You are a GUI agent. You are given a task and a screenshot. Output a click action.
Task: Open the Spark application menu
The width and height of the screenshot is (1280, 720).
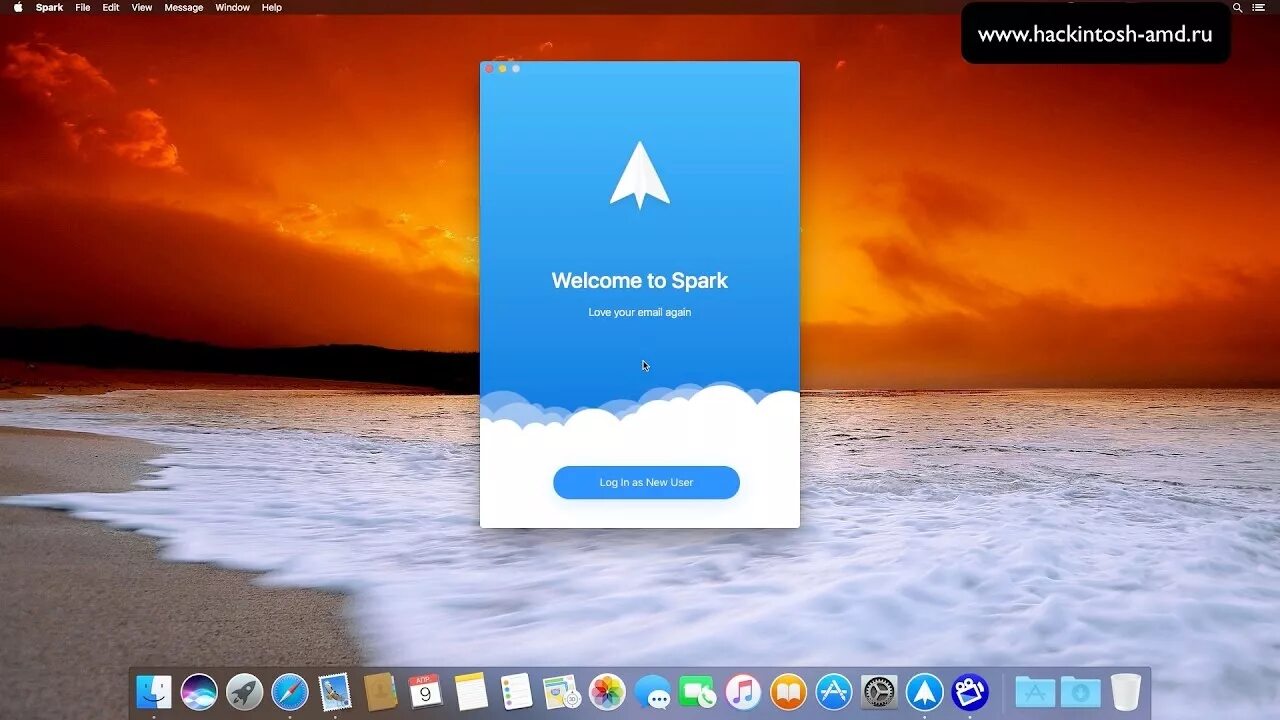49,7
